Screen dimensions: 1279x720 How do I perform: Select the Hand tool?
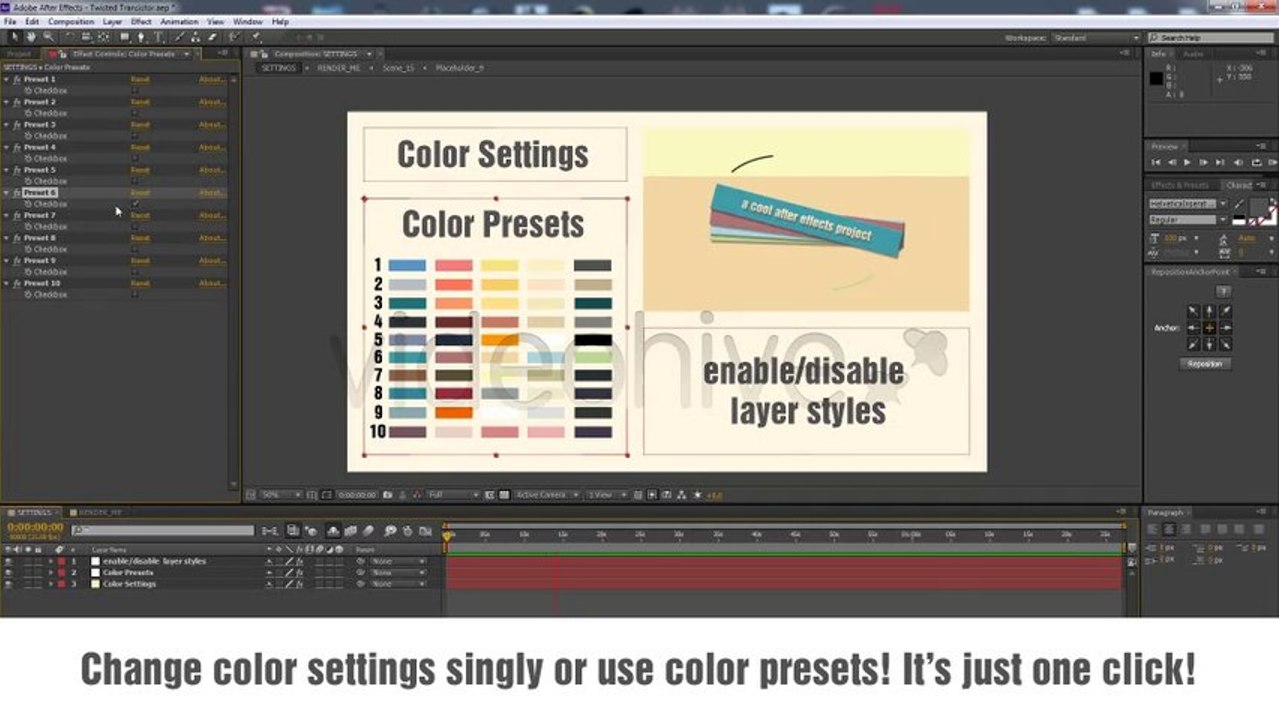[x=31, y=37]
